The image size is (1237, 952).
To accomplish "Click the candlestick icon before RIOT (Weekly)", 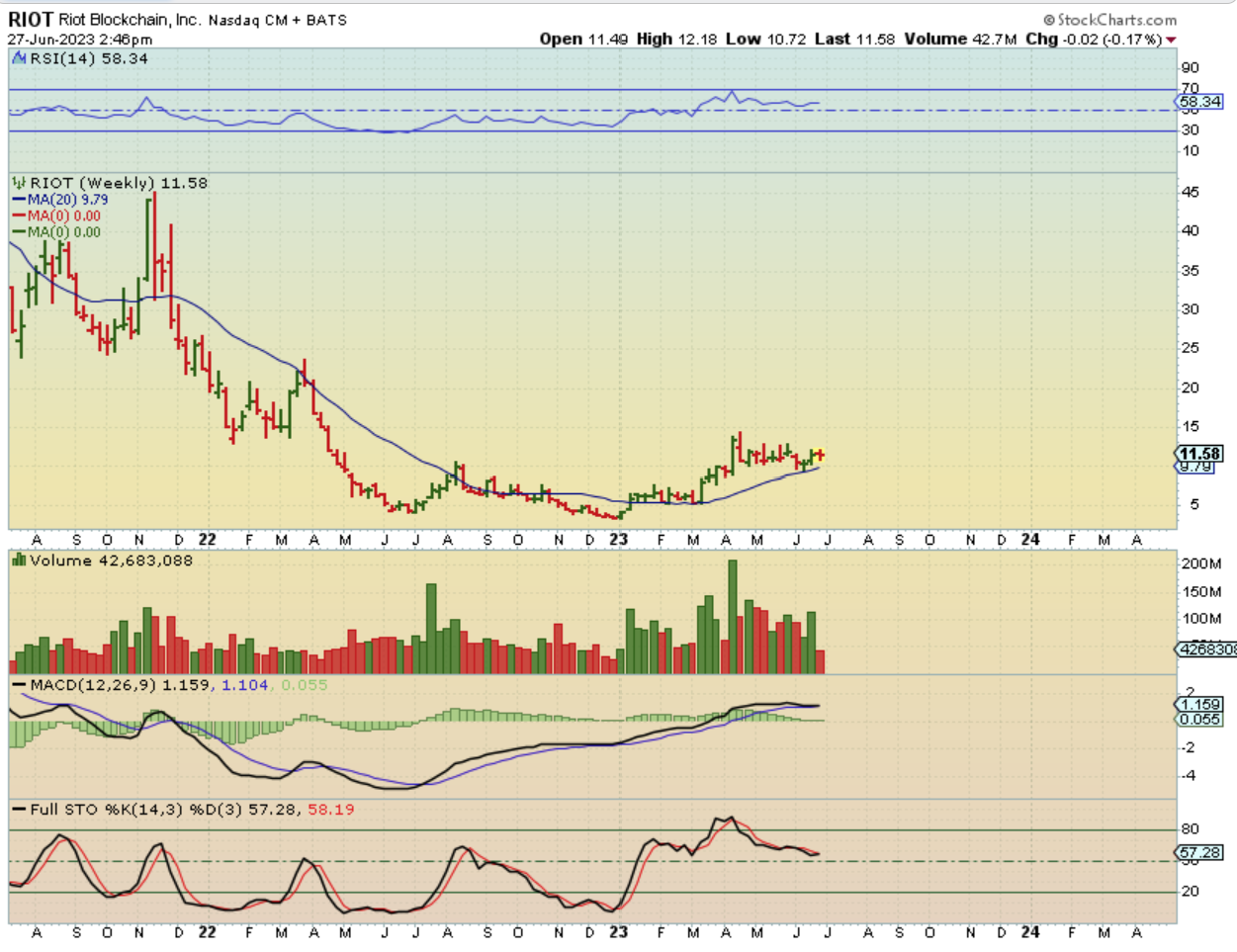I will (19, 183).
